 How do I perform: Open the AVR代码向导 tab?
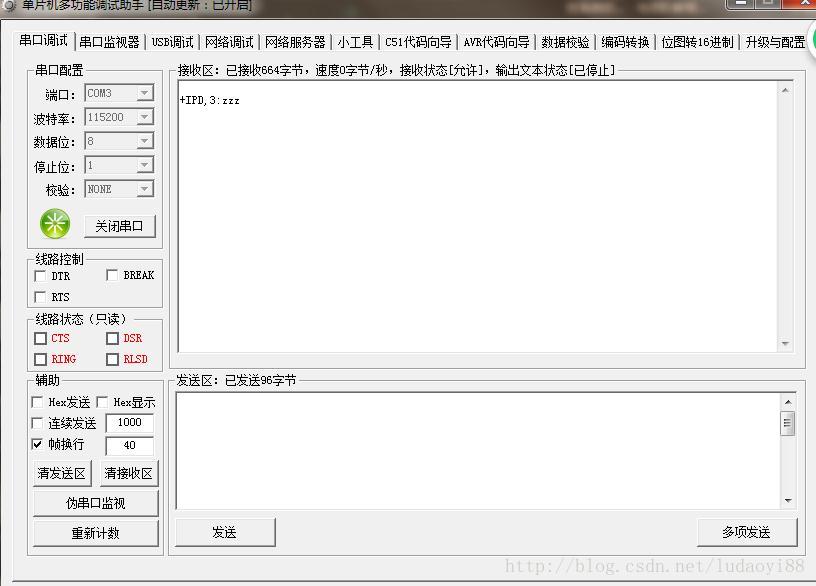[496, 42]
